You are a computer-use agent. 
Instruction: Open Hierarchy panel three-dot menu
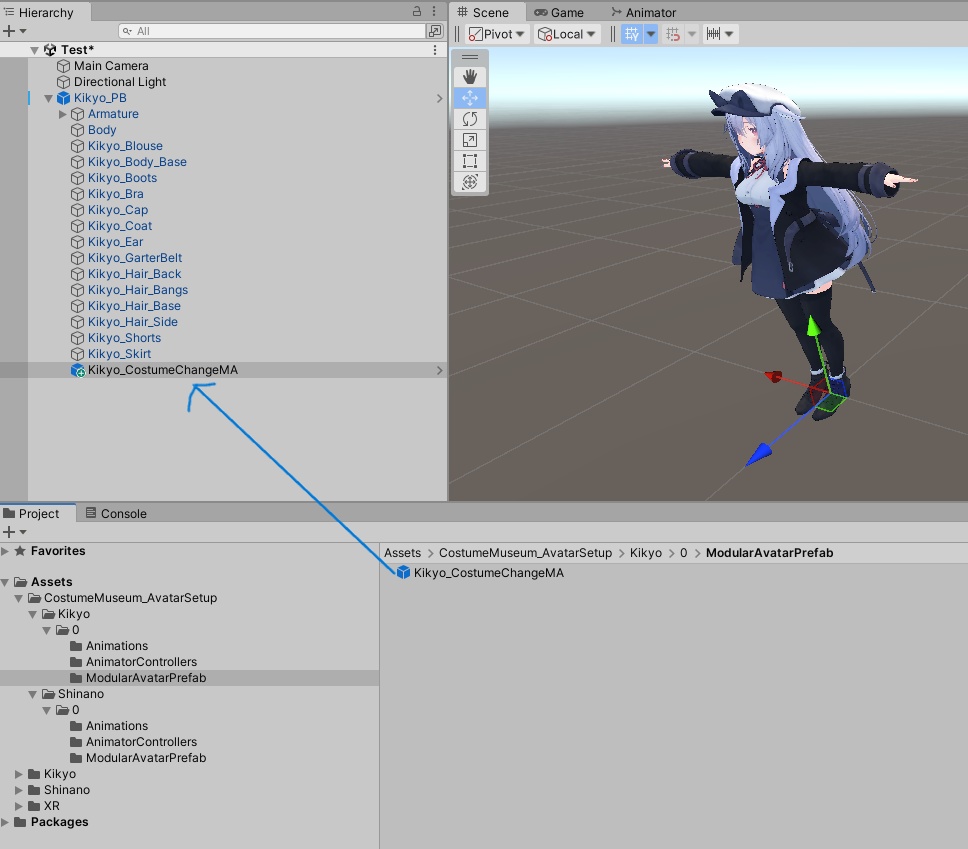[434, 11]
